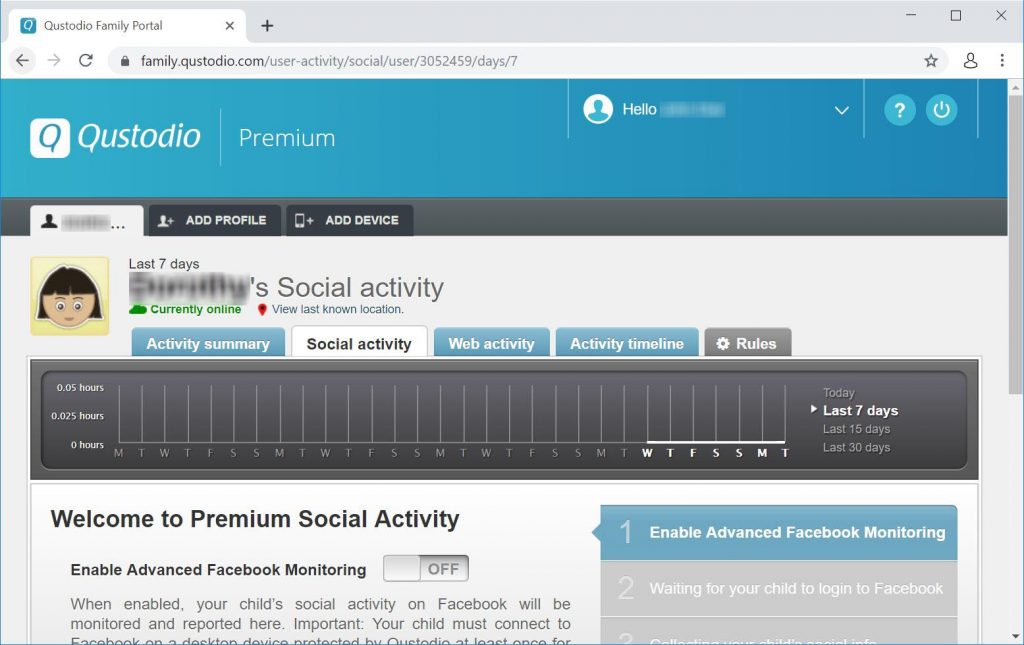
Task: Bookmark this page with the star icon
Action: (x=931, y=61)
